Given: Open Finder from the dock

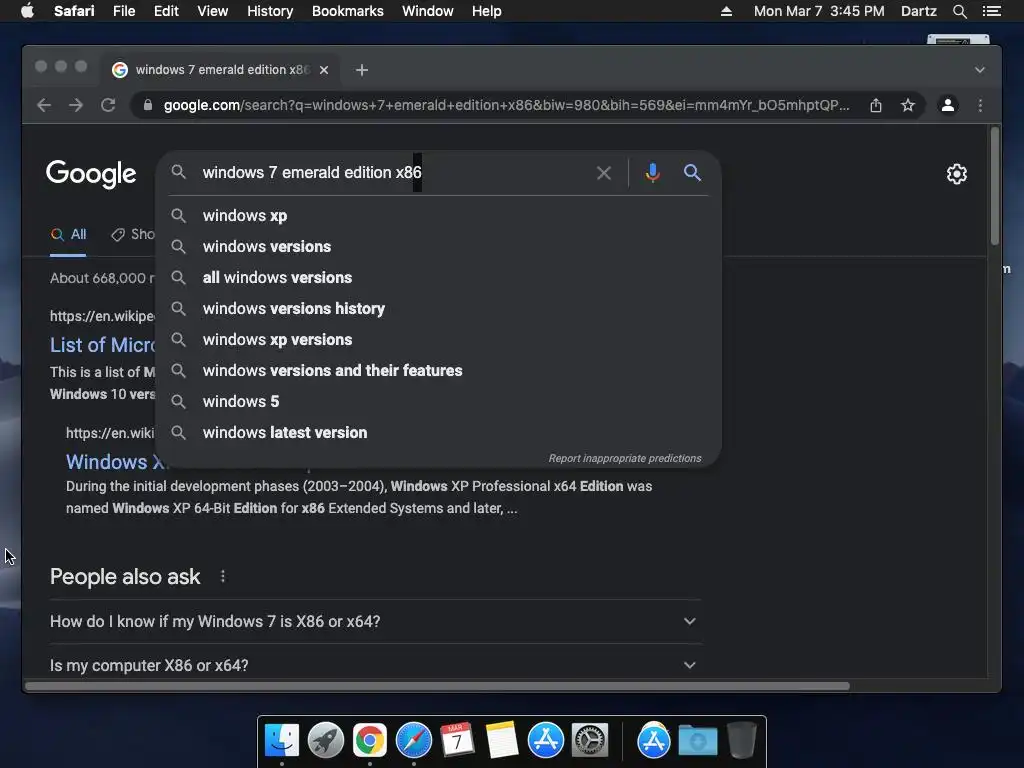Looking at the screenshot, I should click(x=282, y=740).
